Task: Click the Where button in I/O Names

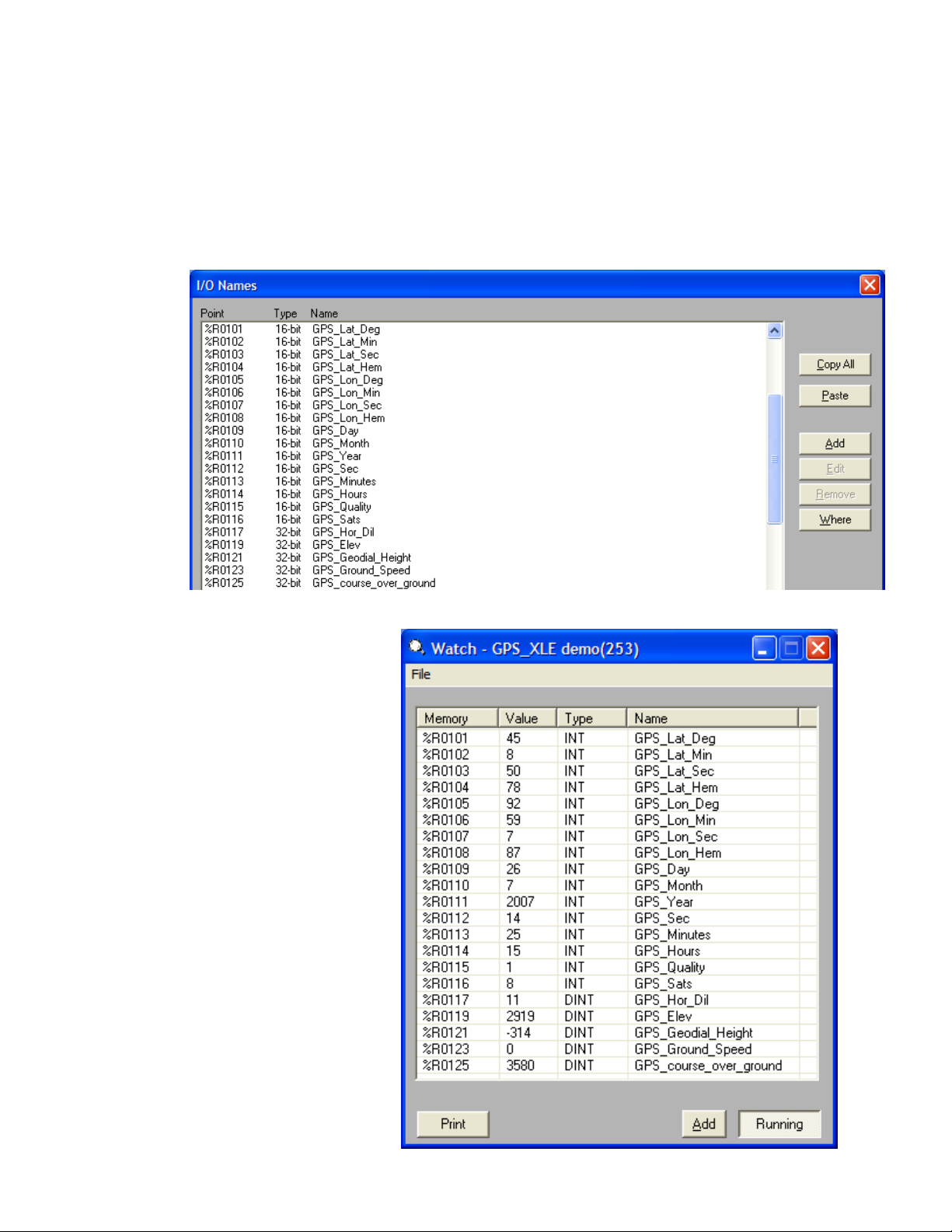Action: [835, 520]
